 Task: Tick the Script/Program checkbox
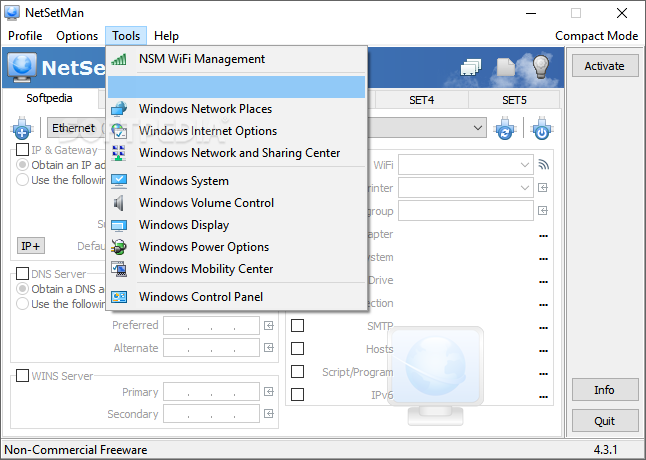[297, 371]
